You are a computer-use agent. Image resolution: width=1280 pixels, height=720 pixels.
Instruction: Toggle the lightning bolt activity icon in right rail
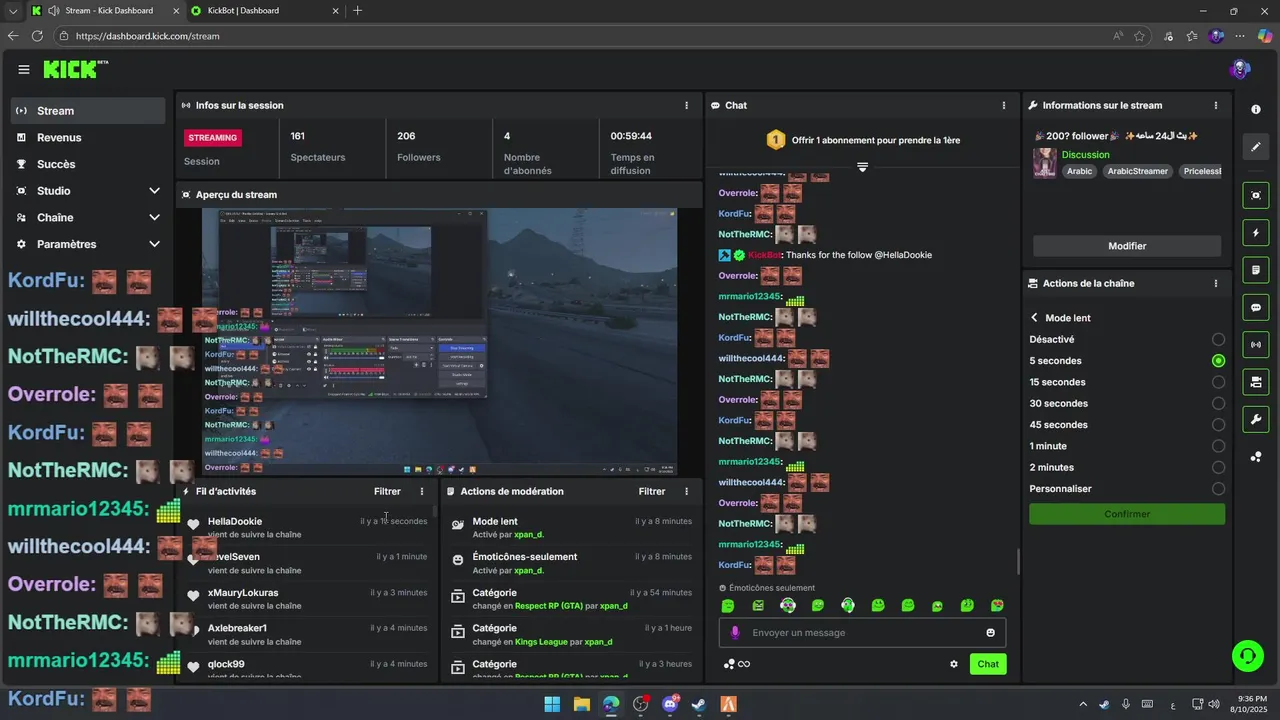coord(1256,233)
